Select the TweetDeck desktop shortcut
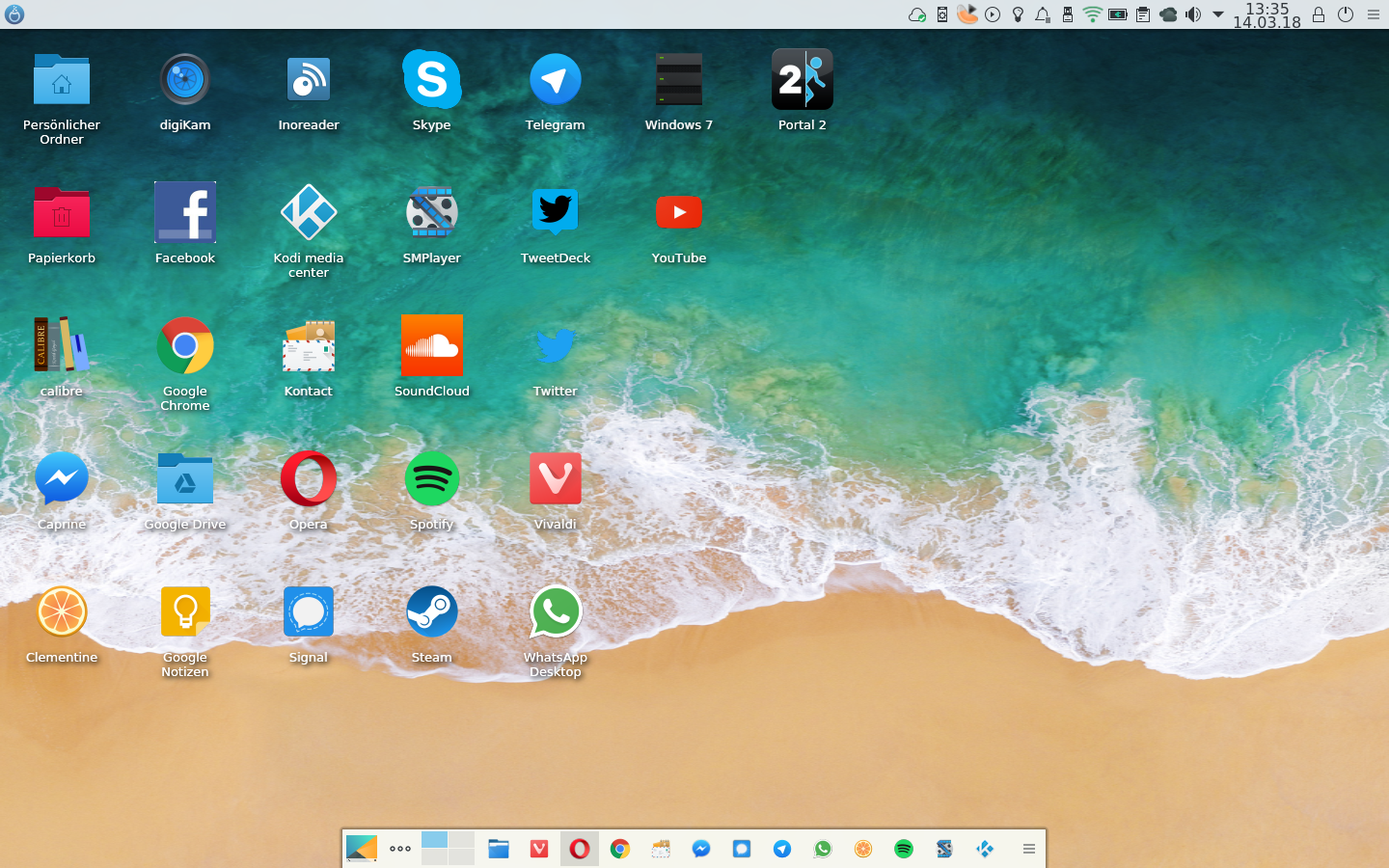The width and height of the screenshot is (1389, 868). point(556,213)
